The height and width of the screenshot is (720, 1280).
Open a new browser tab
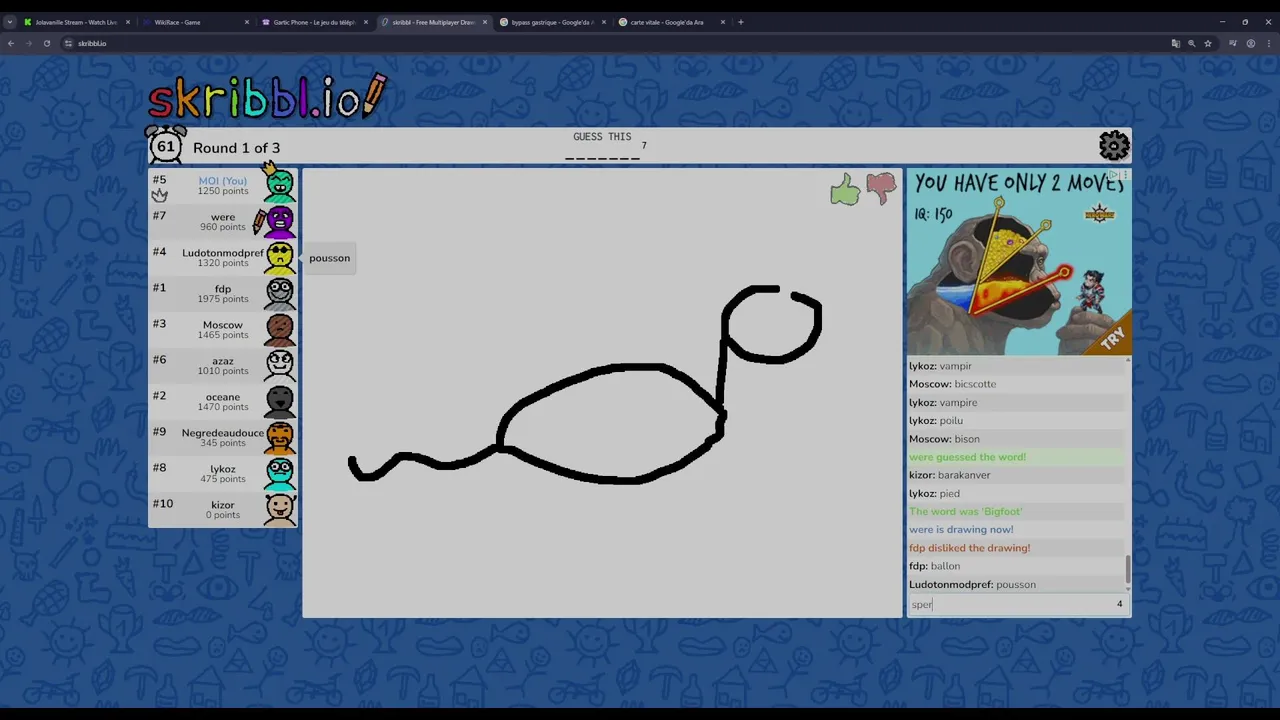click(x=741, y=22)
